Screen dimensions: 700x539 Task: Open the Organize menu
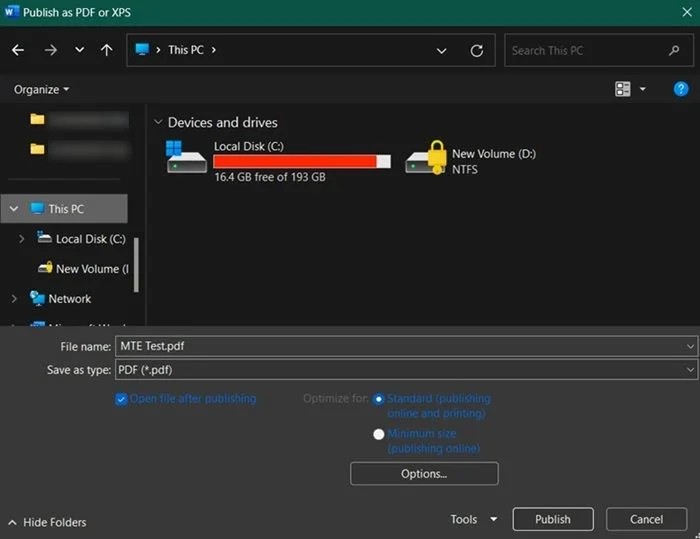pyautogui.click(x=41, y=89)
